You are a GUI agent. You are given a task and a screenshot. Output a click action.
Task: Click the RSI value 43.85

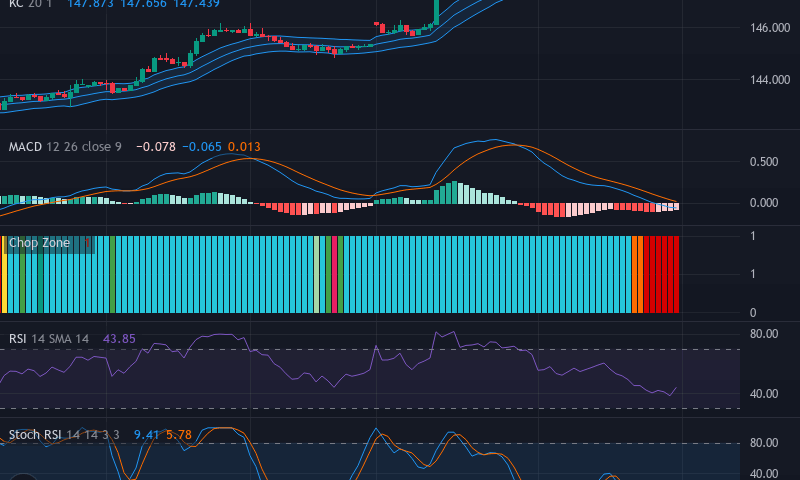(119, 339)
